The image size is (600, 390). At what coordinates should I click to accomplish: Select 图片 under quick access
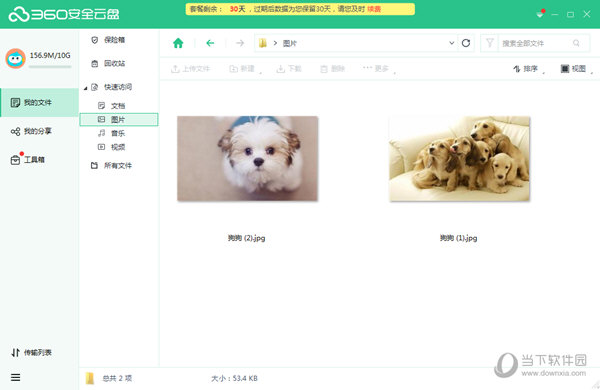pyautogui.click(x=119, y=119)
